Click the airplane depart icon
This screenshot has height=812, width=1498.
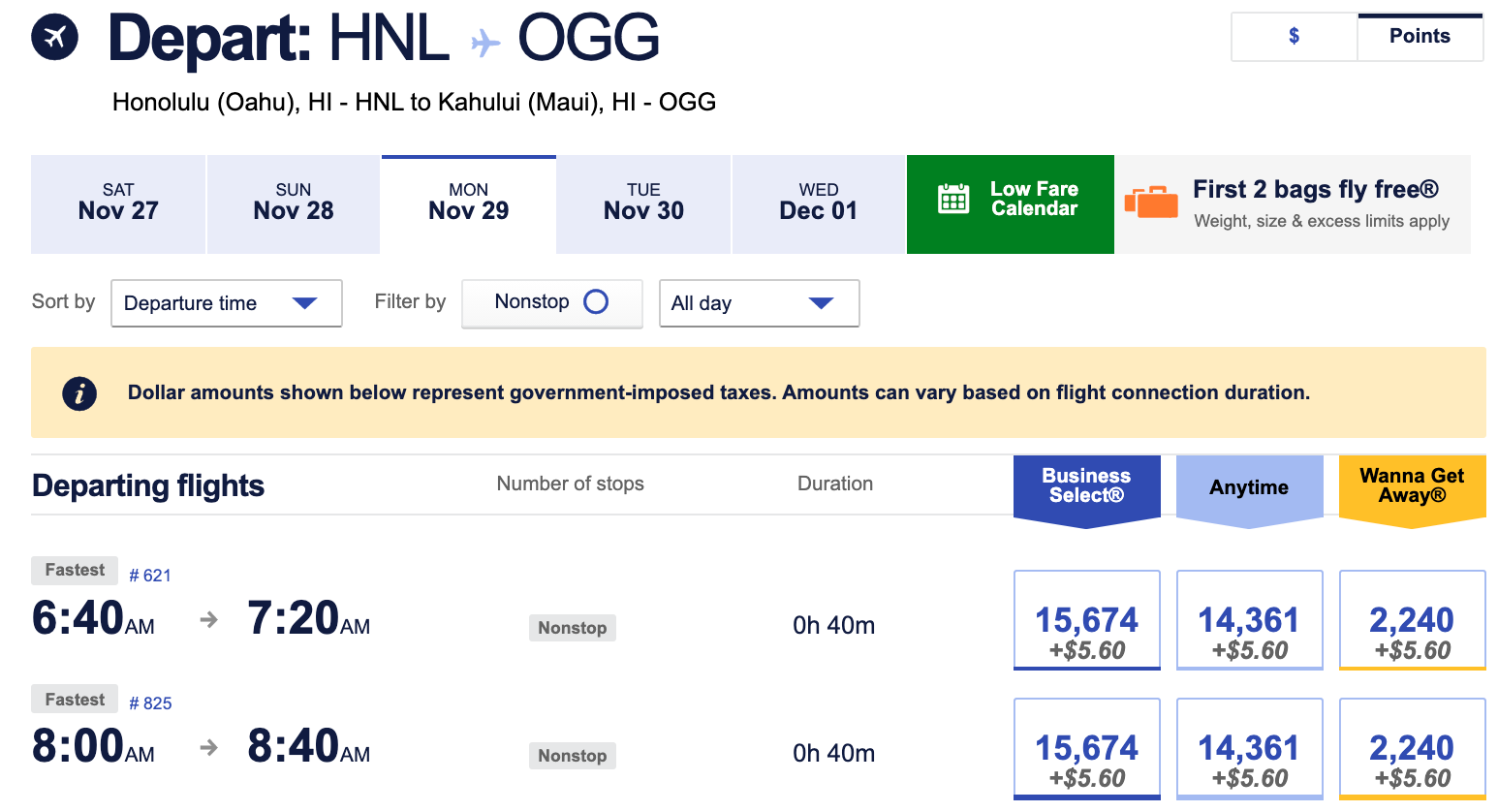tap(53, 36)
